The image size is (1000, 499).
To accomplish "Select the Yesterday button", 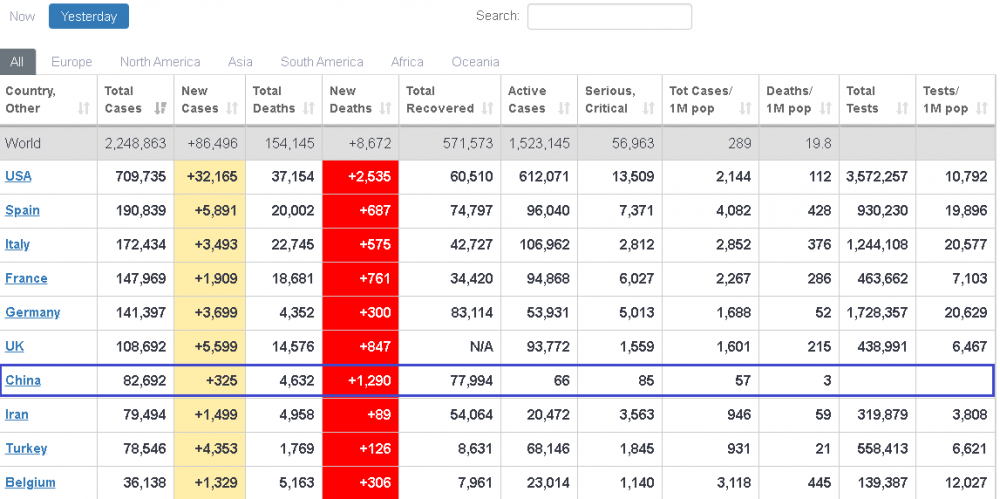I will click(89, 17).
